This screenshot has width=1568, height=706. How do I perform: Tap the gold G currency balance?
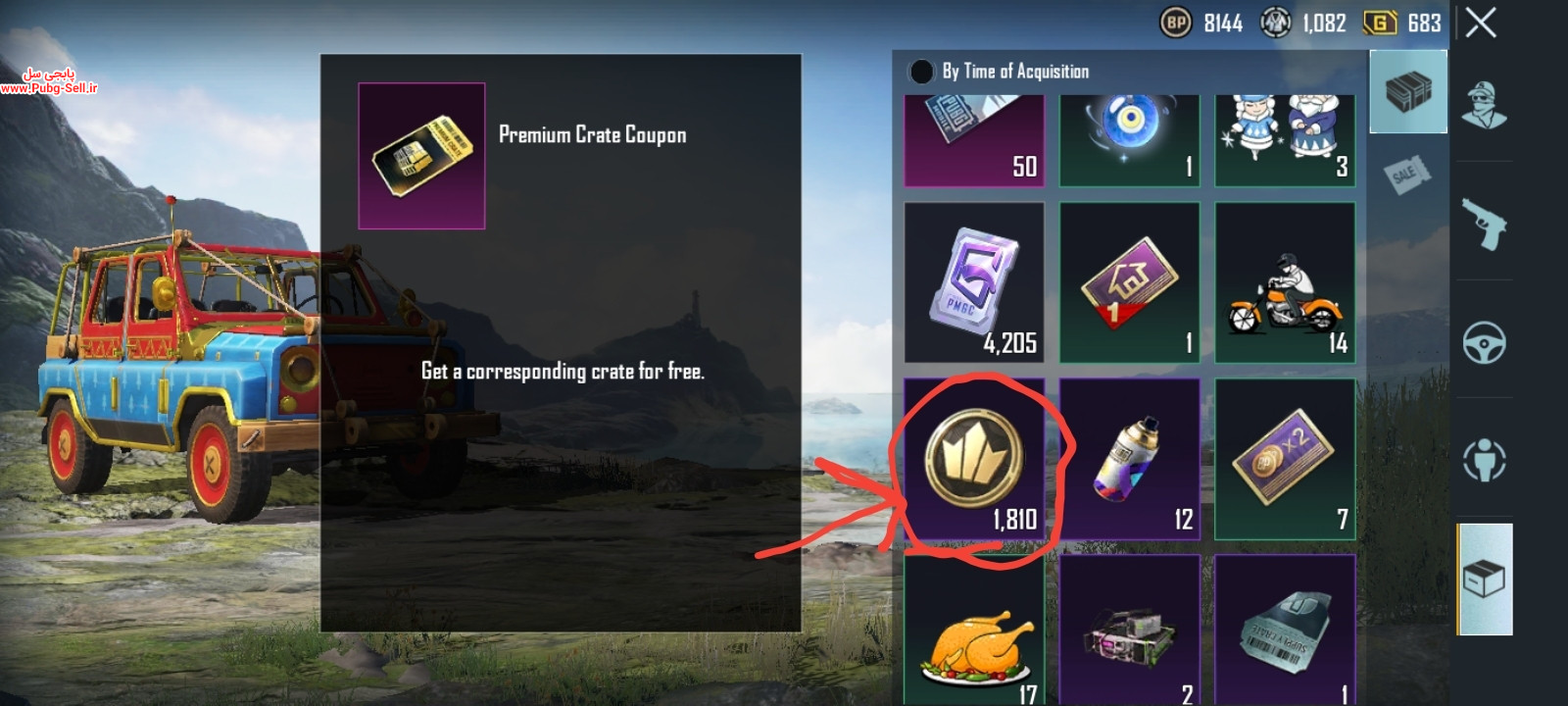1402,23
